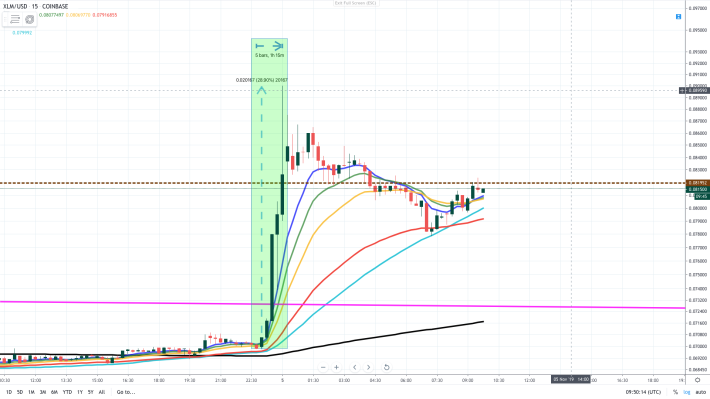Set time range to All
The height and width of the screenshot is (399, 710).
pyautogui.click(x=101, y=392)
